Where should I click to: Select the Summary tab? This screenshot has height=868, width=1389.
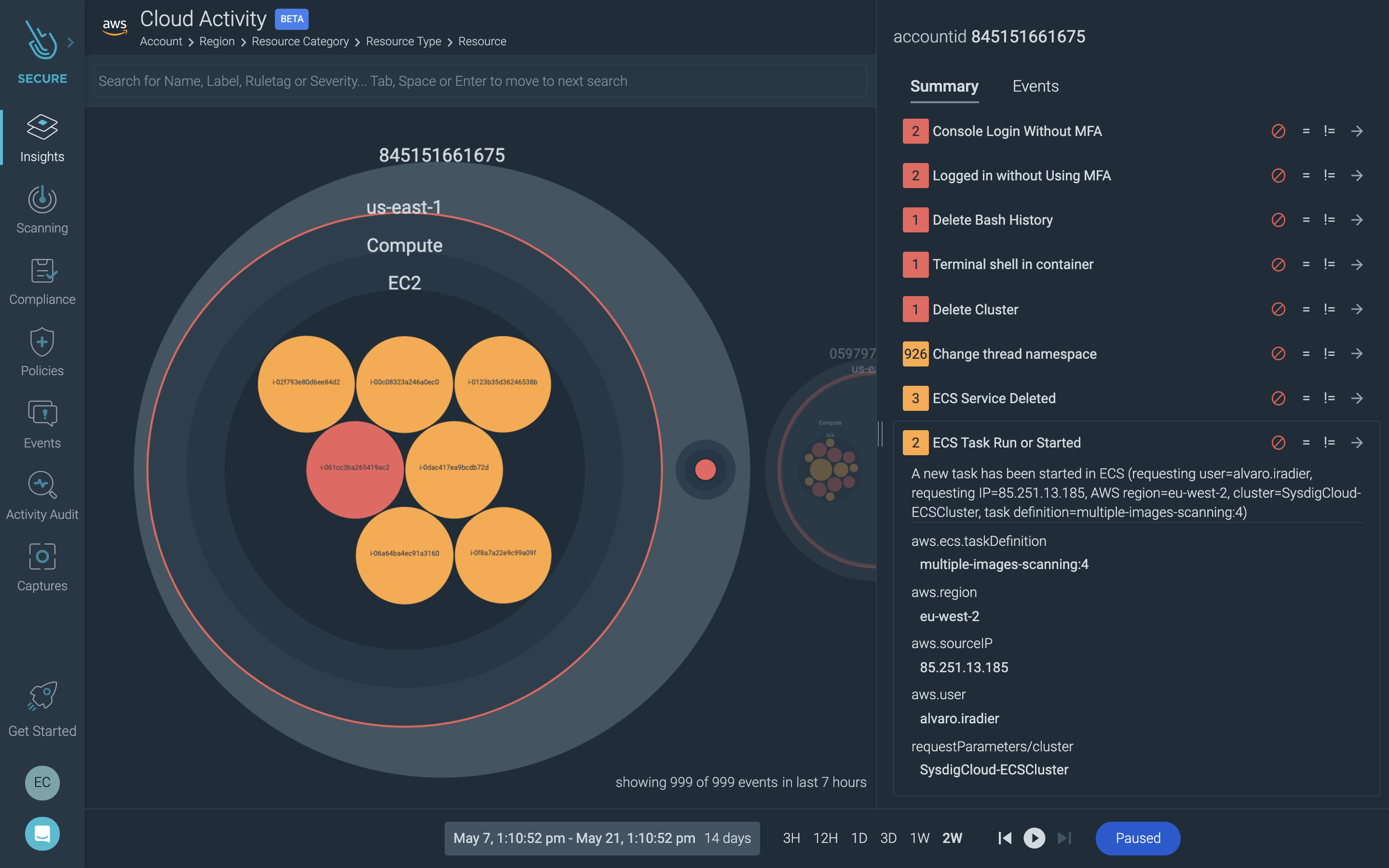pos(944,86)
